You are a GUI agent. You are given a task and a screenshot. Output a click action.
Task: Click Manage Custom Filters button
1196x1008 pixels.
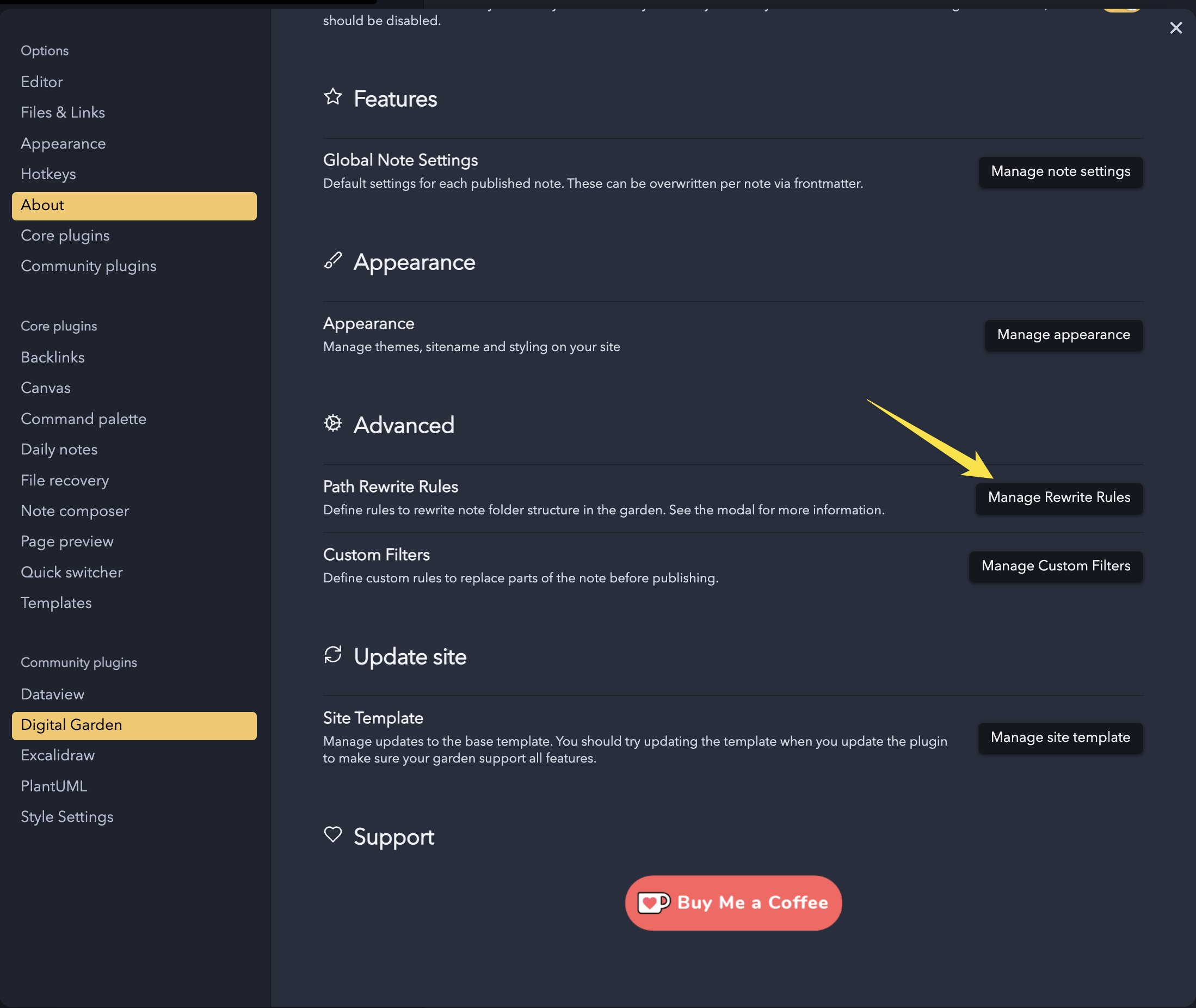pyautogui.click(x=1056, y=566)
